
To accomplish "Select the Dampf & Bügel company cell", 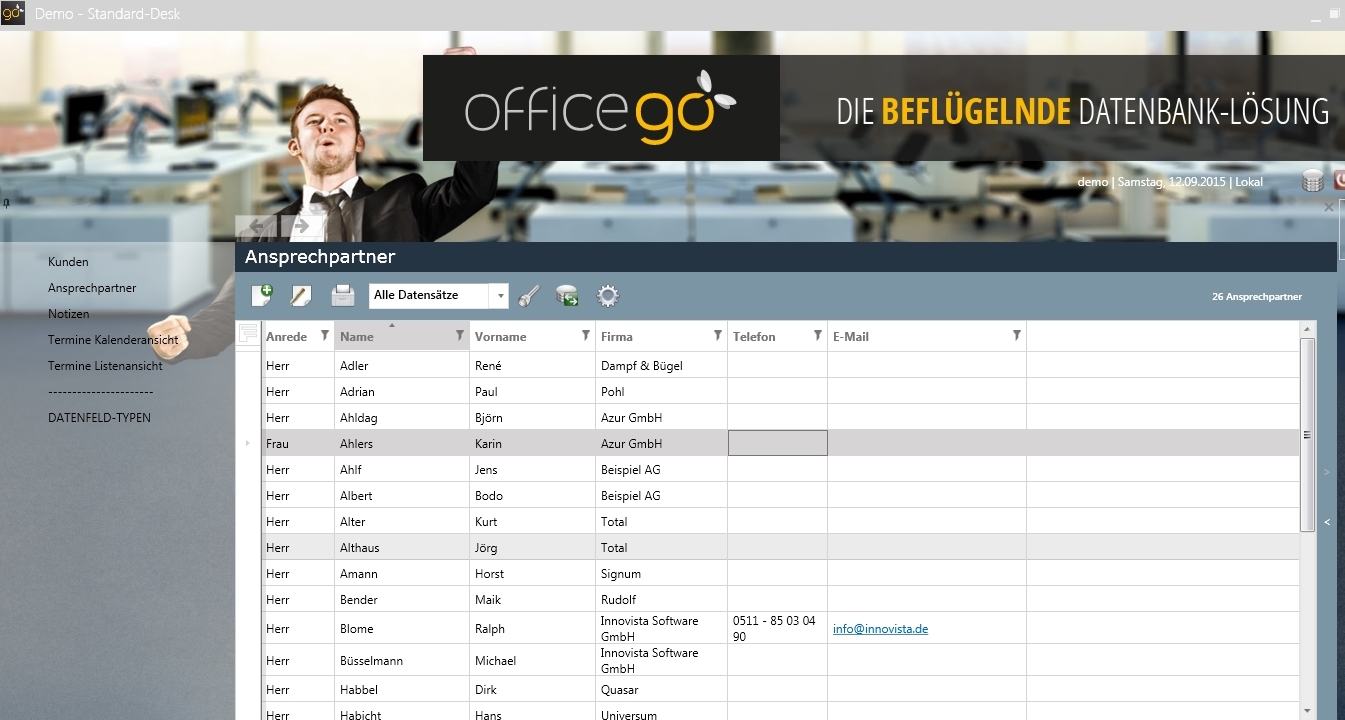I will pos(661,366).
